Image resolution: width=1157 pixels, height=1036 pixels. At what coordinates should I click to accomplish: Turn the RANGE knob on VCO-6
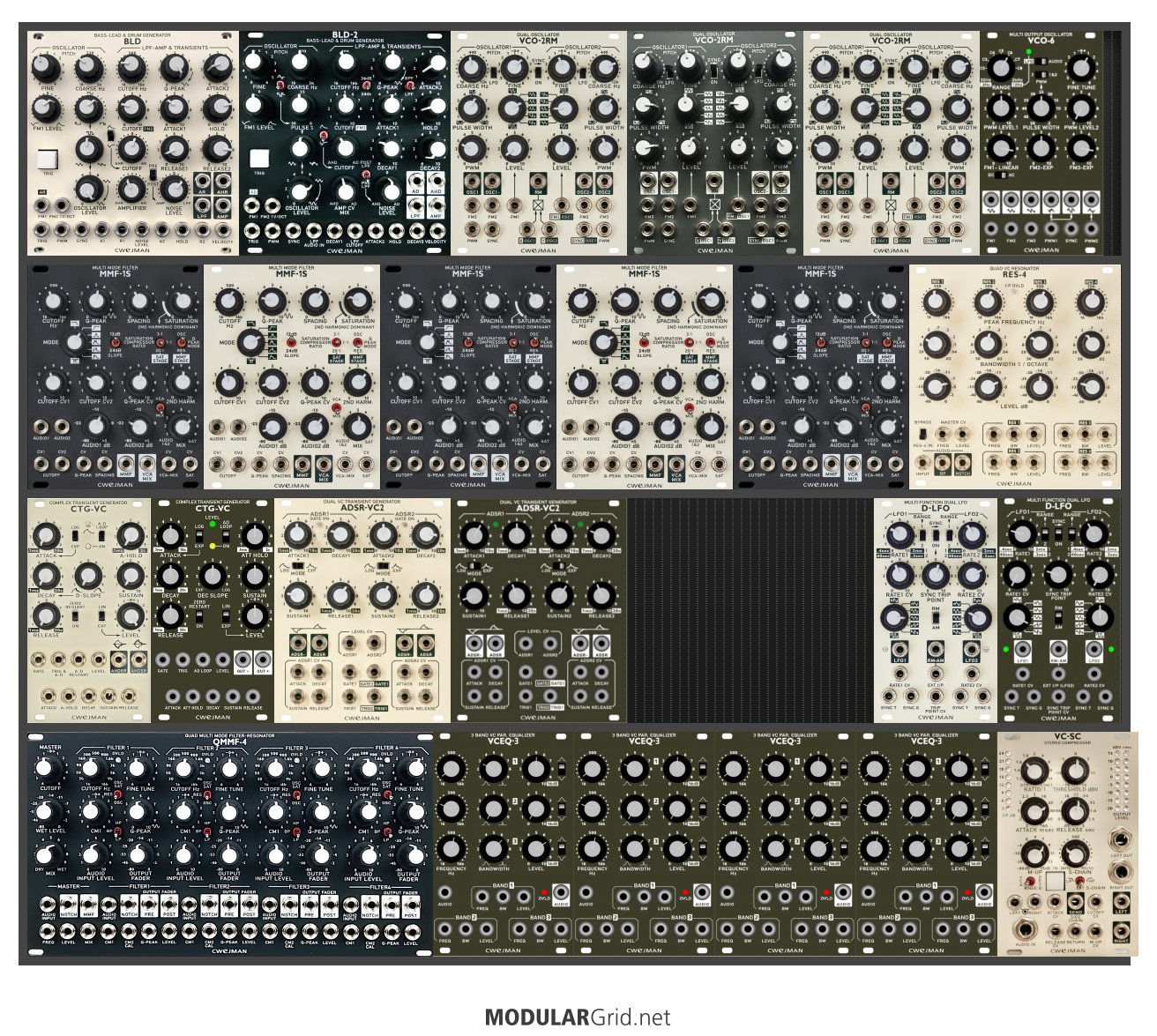click(x=1002, y=68)
